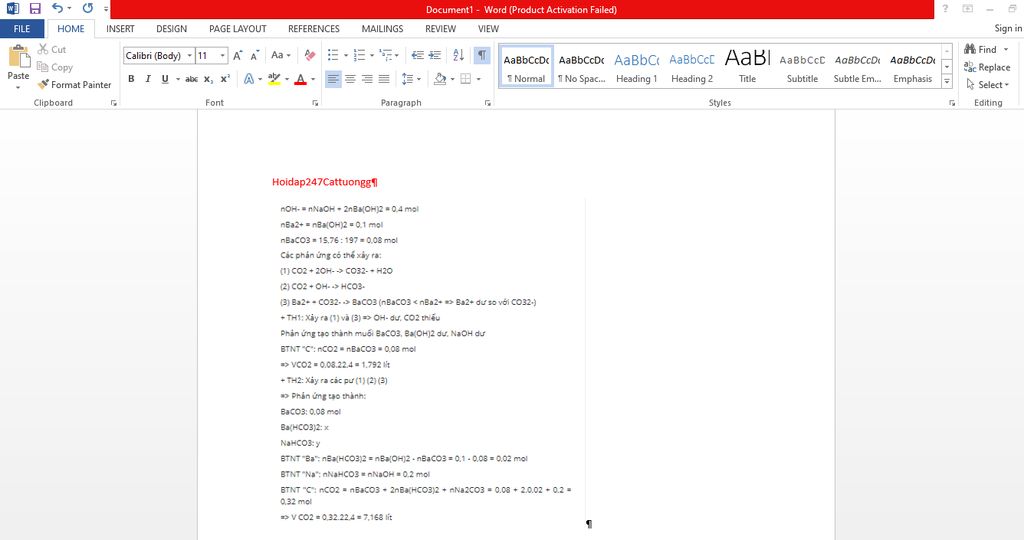This screenshot has height=540, width=1024.
Task: Click the Paste clipboard icon
Action: pos(19,57)
